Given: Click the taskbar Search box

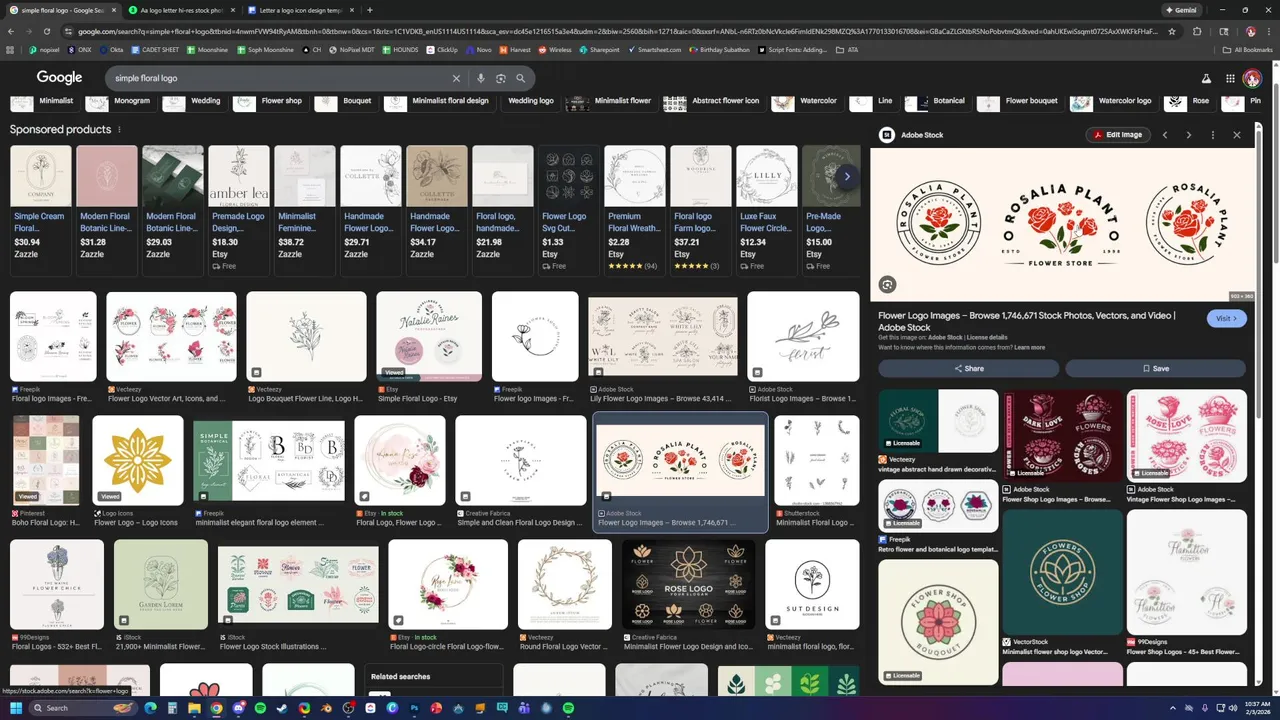Looking at the screenshot, I should [84, 708].
